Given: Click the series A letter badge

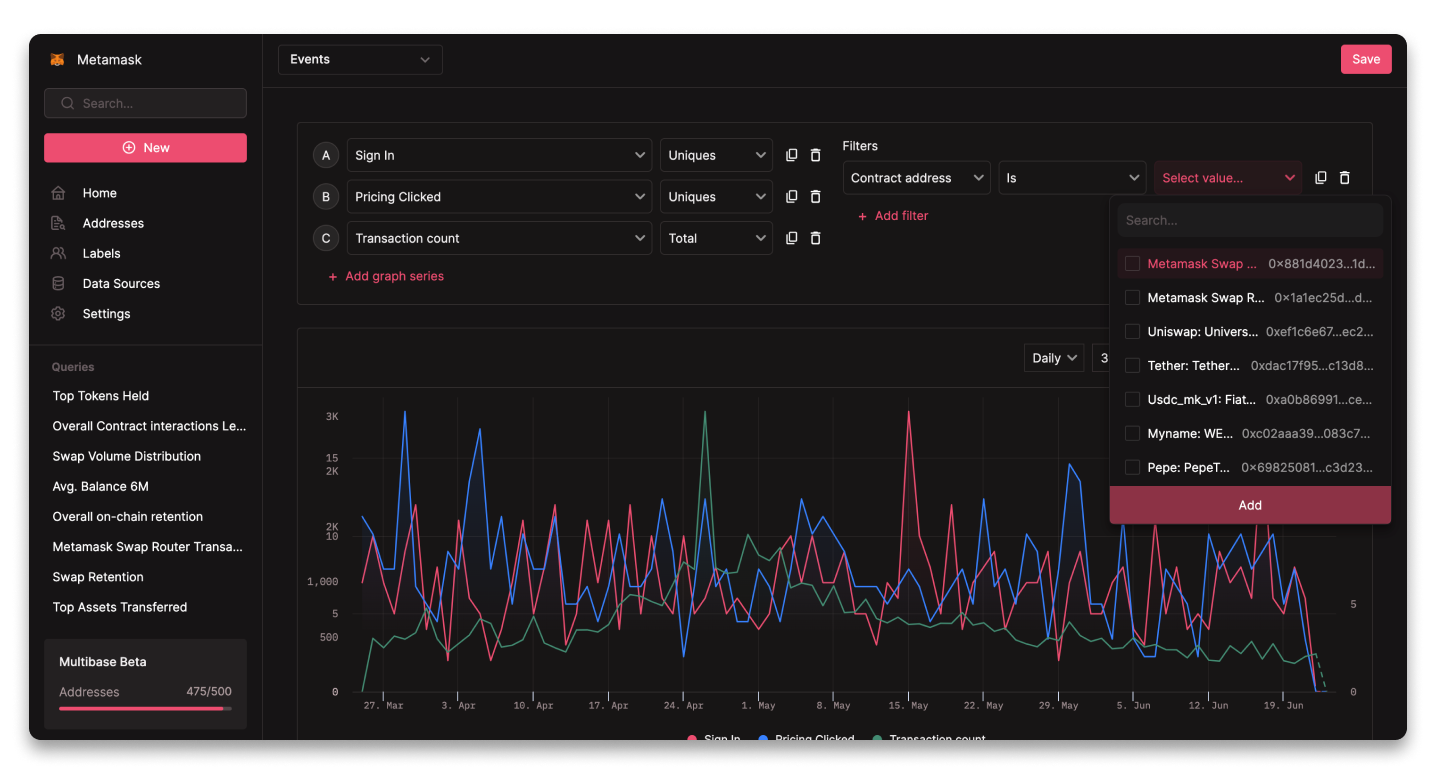Looking at the screenshot, I should 326,155.
